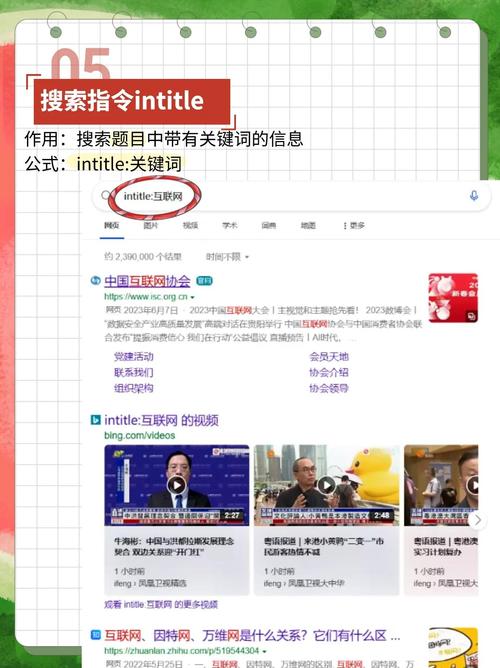The width and height of the screenshot is (500, 668).
Task: Open the 会员天地 sitelink
Action: tap(329, 357)
